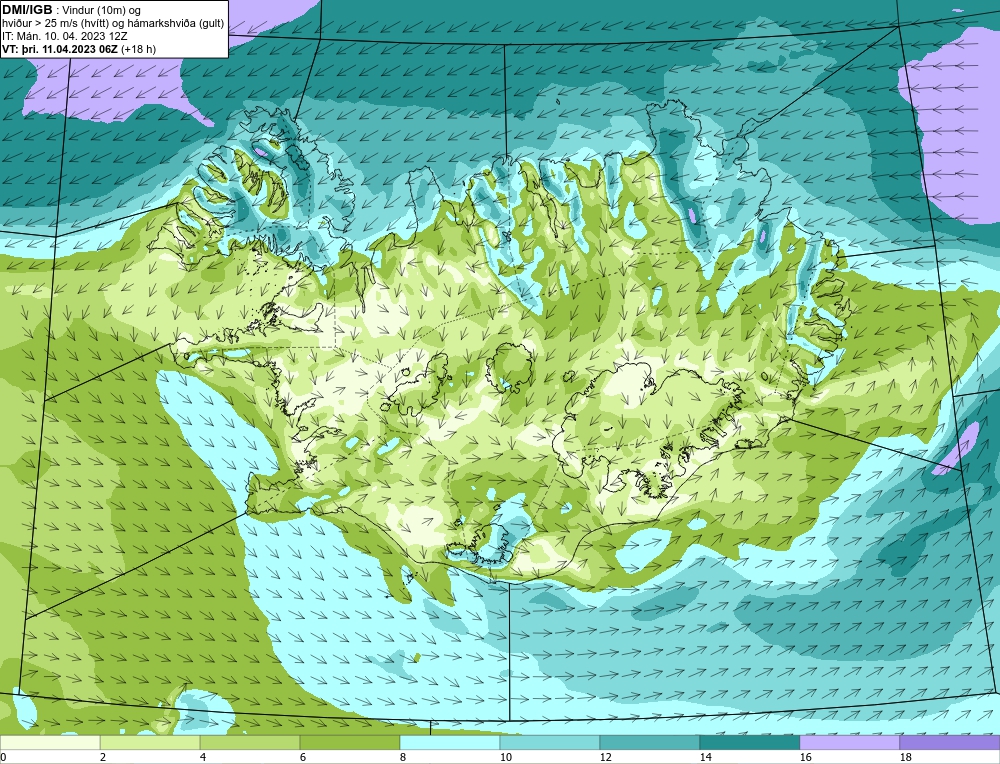The height and width of the screenshot is (764, 1000).
Task: Click the 16–18 m/s lavender legend swatch
Action: coord(850,742)
